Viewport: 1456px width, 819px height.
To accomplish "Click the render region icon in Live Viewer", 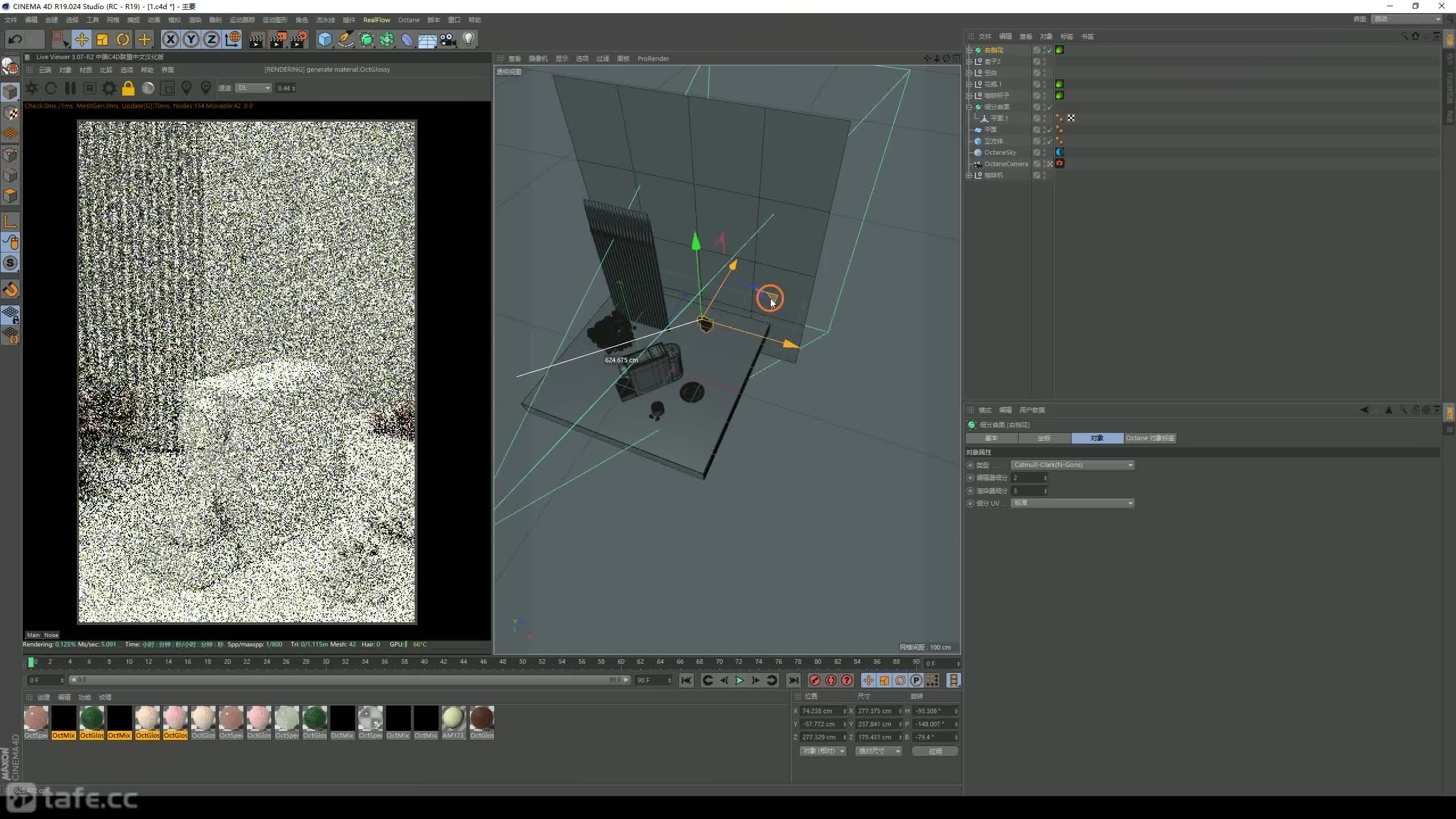I will (x=167, y=89).
